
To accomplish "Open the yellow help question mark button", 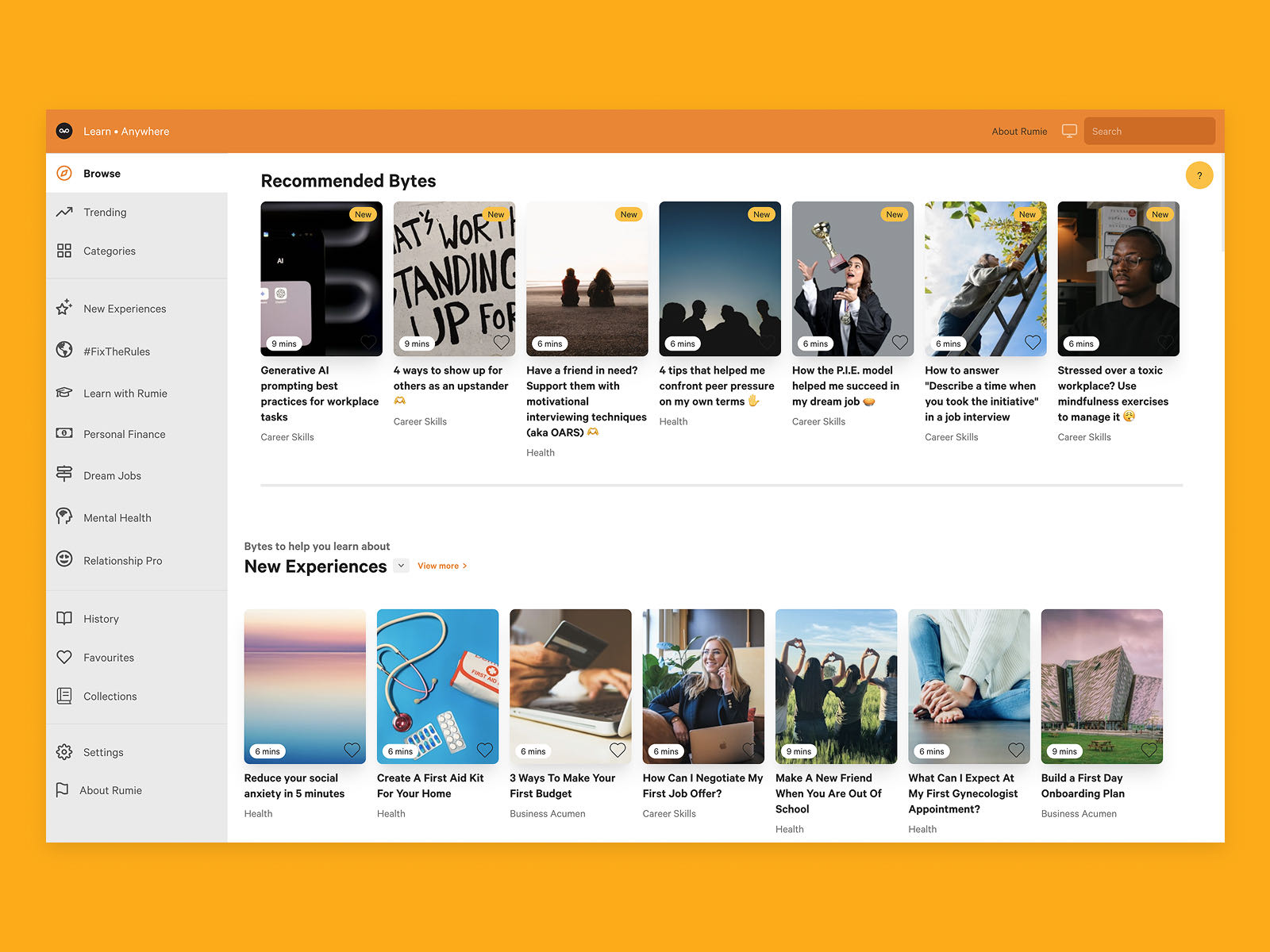I will (x=1199, y=175).
